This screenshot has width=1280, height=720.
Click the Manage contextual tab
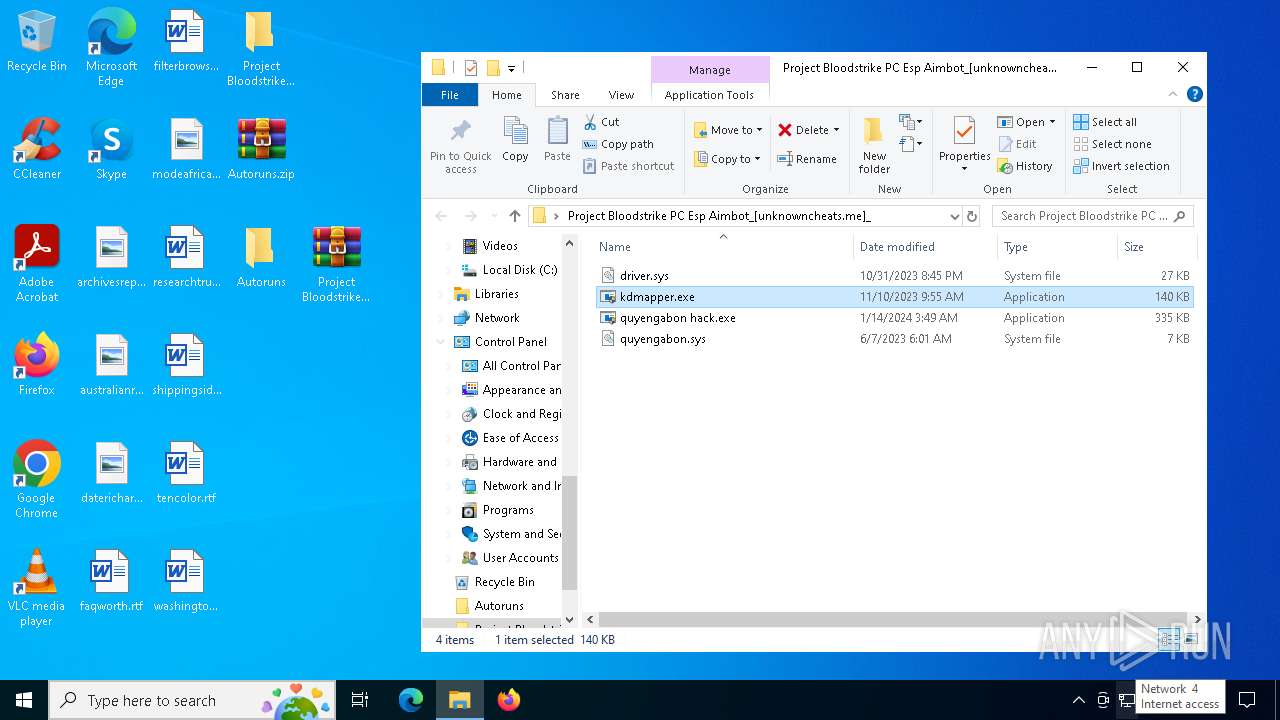click(709, 70)
